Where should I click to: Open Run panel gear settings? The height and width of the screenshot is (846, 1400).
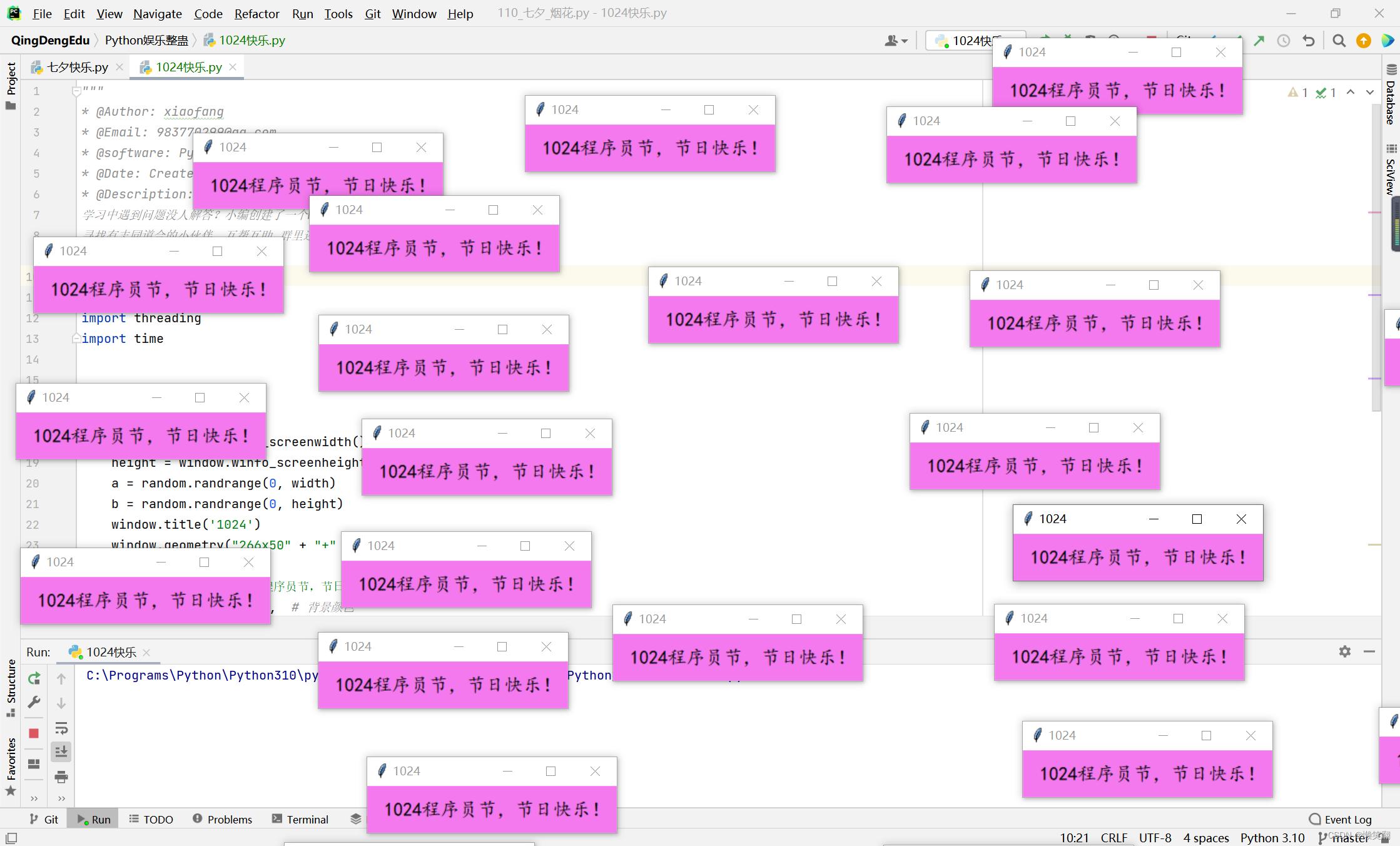pos(1345,651)
